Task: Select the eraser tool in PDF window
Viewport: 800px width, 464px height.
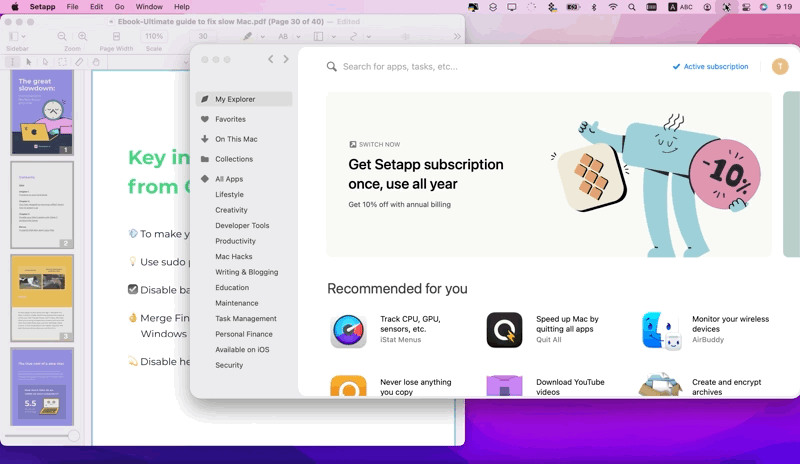Action: (x=79, y=62)
